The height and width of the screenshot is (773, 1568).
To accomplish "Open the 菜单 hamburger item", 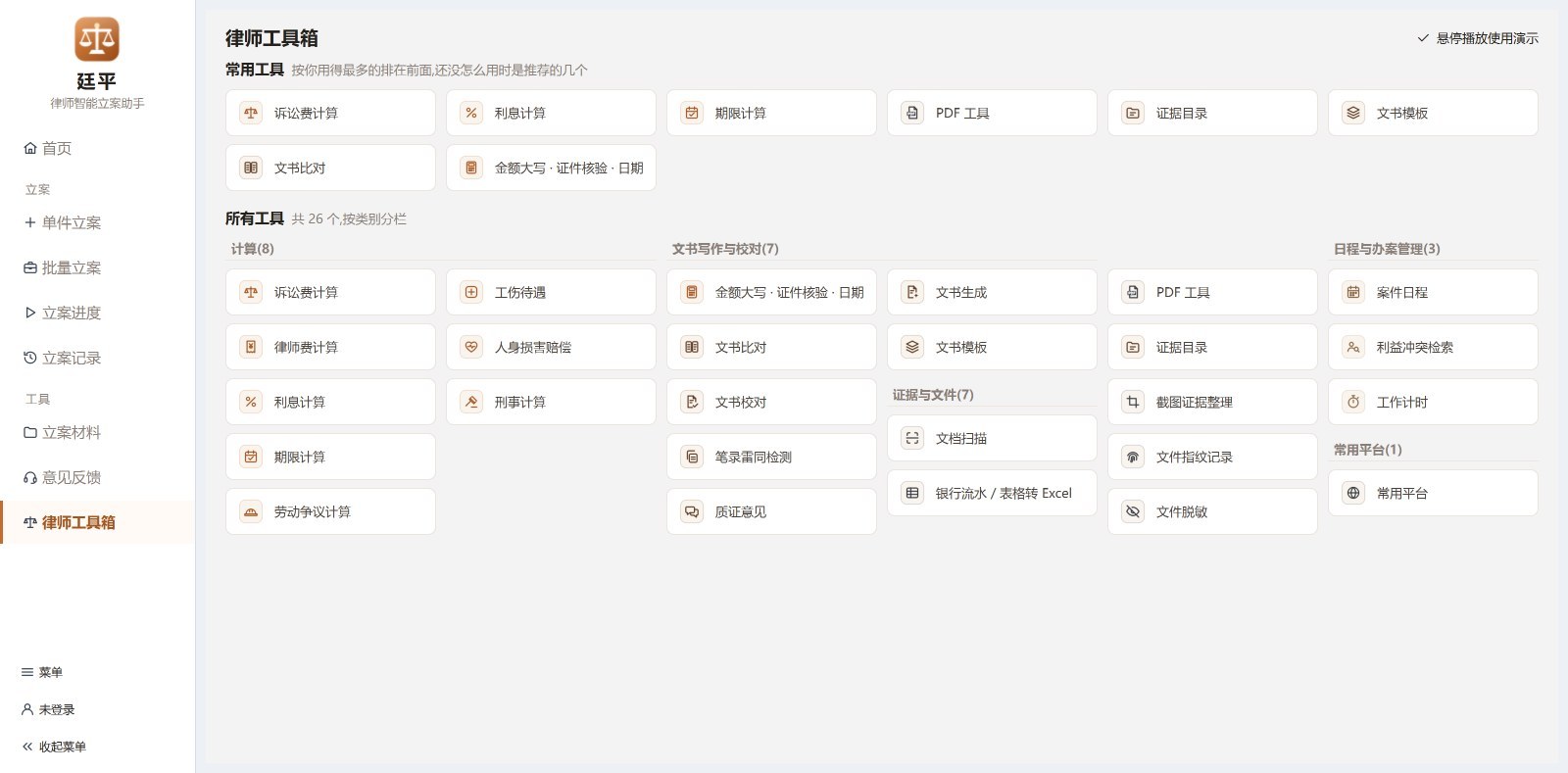I will coord(42,672).
